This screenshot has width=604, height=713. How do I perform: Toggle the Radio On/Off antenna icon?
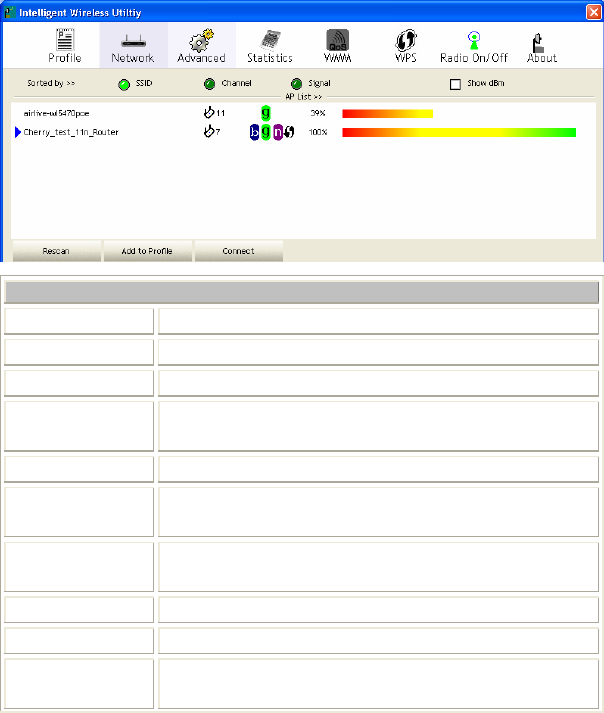point(474,40)
